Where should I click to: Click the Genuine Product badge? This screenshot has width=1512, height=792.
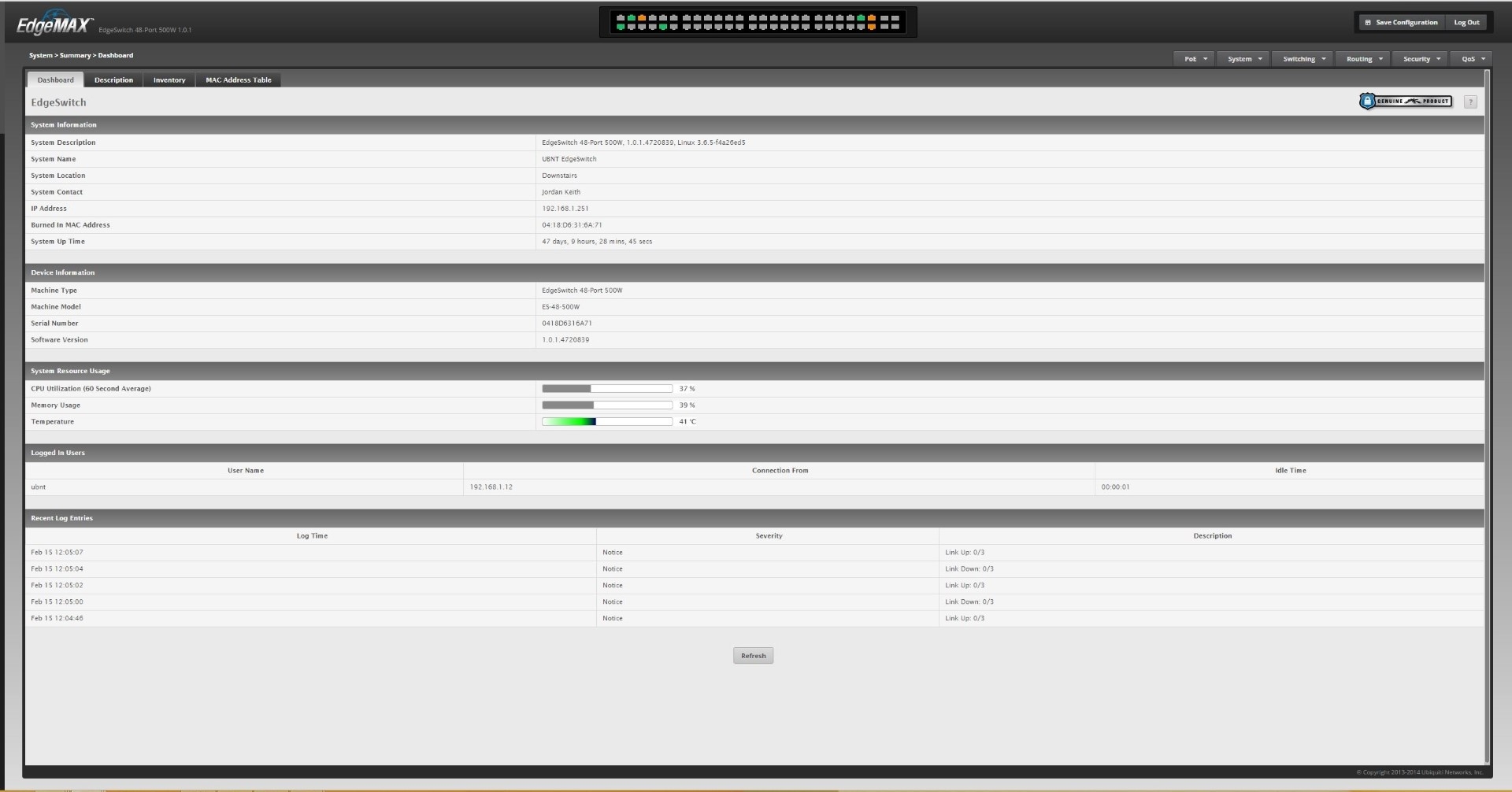[x=1406, y=101]
